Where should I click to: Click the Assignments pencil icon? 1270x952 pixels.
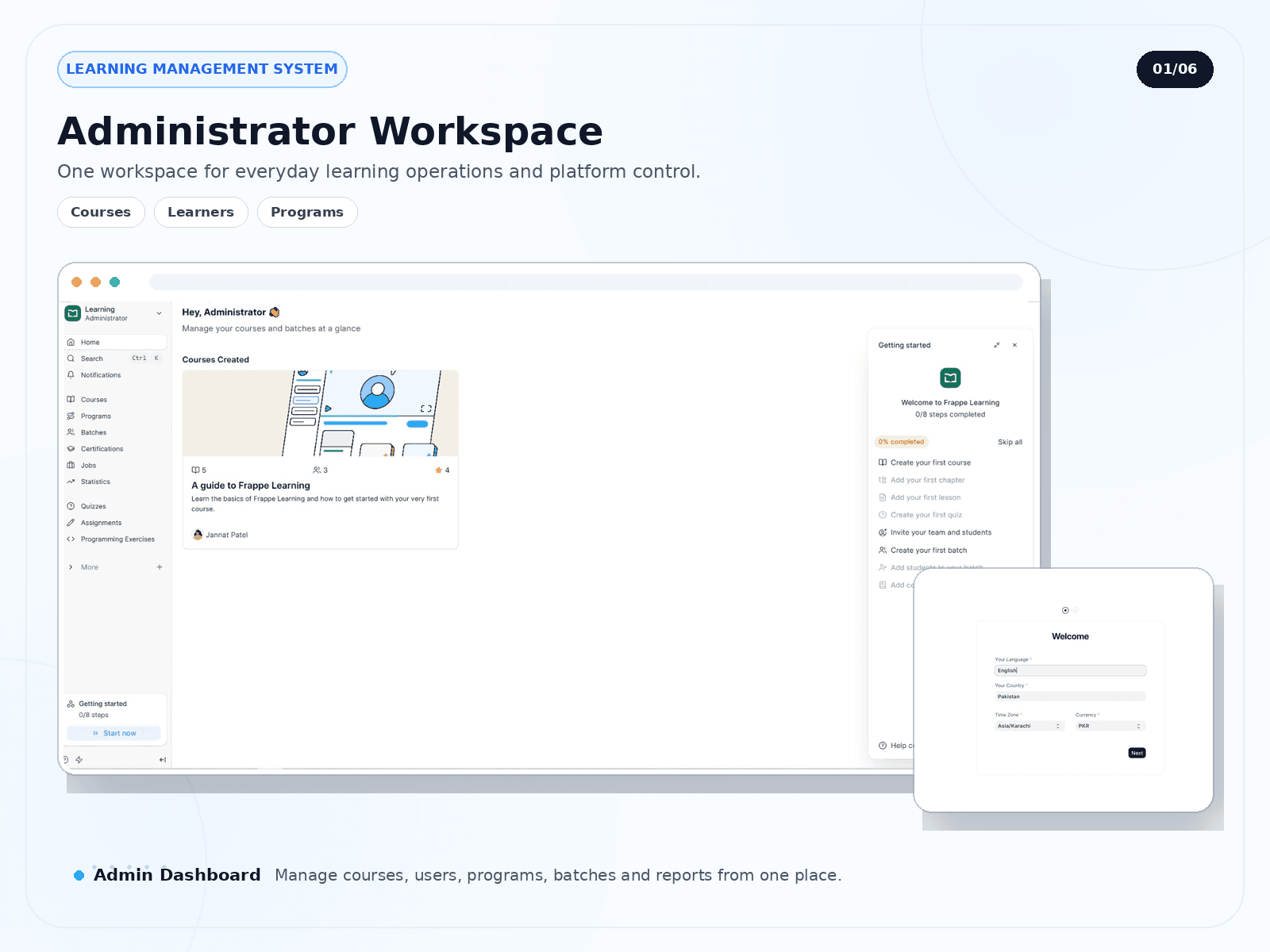coord(71,523)
